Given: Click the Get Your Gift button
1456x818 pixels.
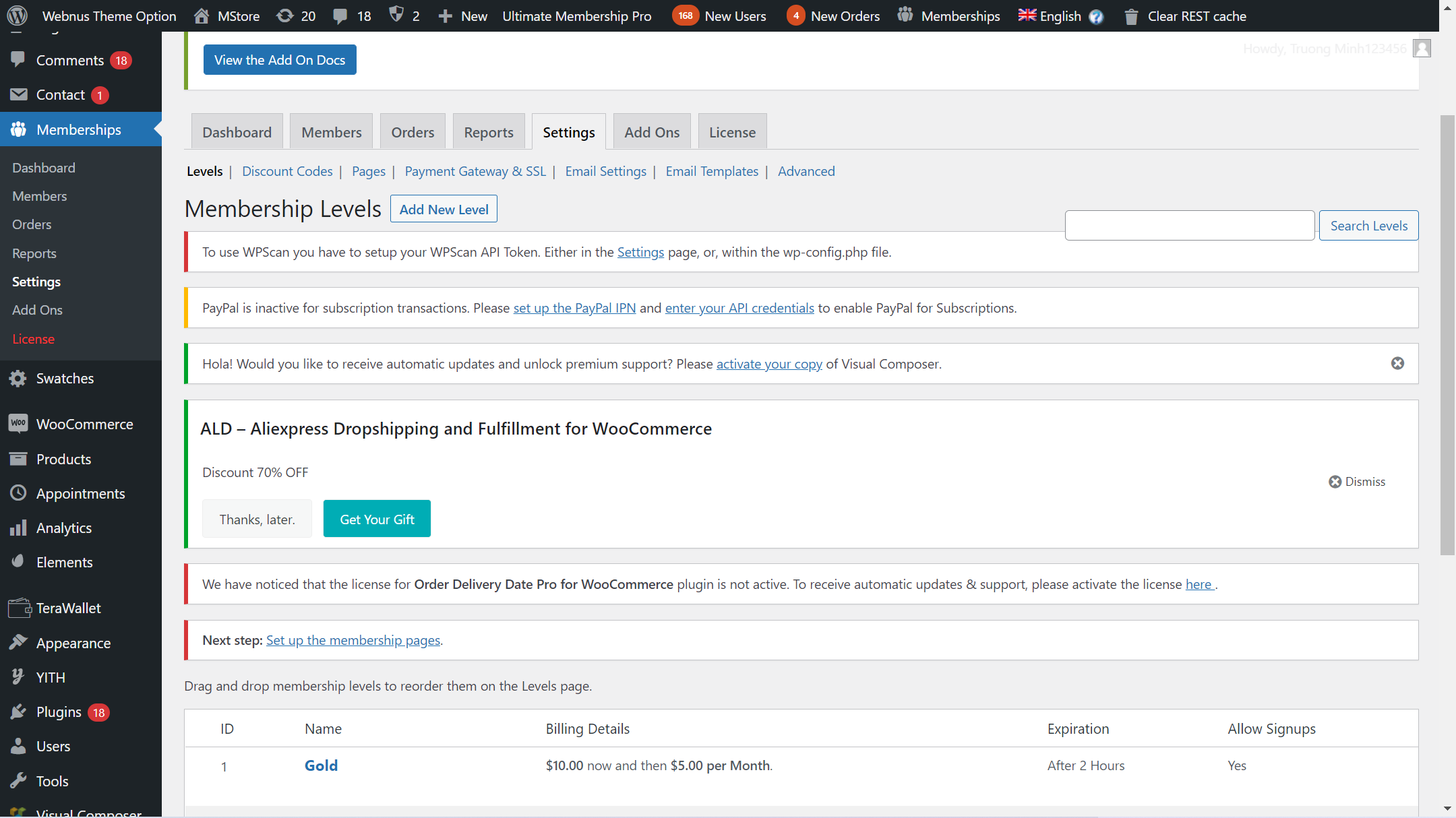Looking at the screenshot, I should click(377, 519).
